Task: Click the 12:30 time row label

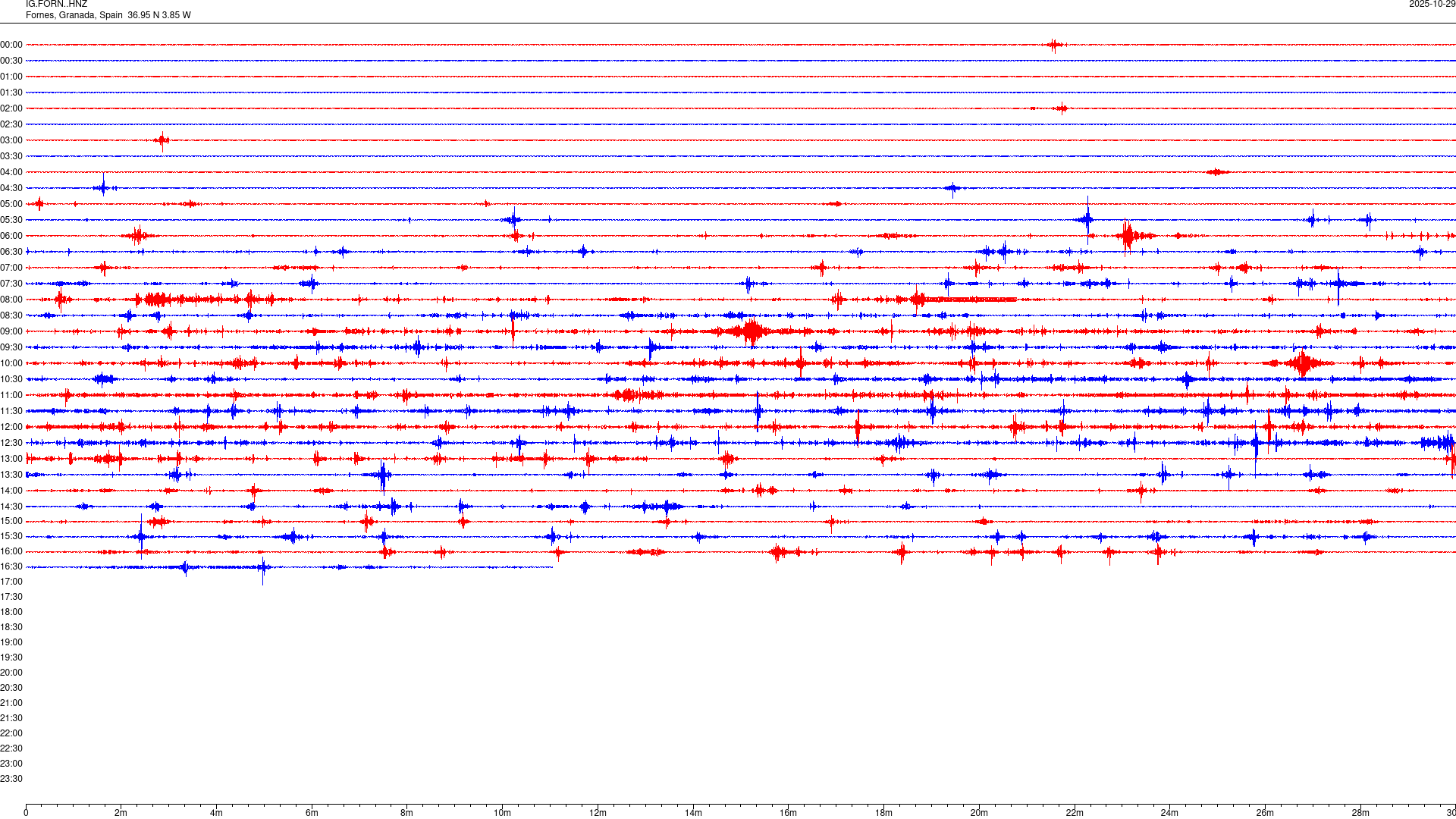Action: click(x=11, y=443)
